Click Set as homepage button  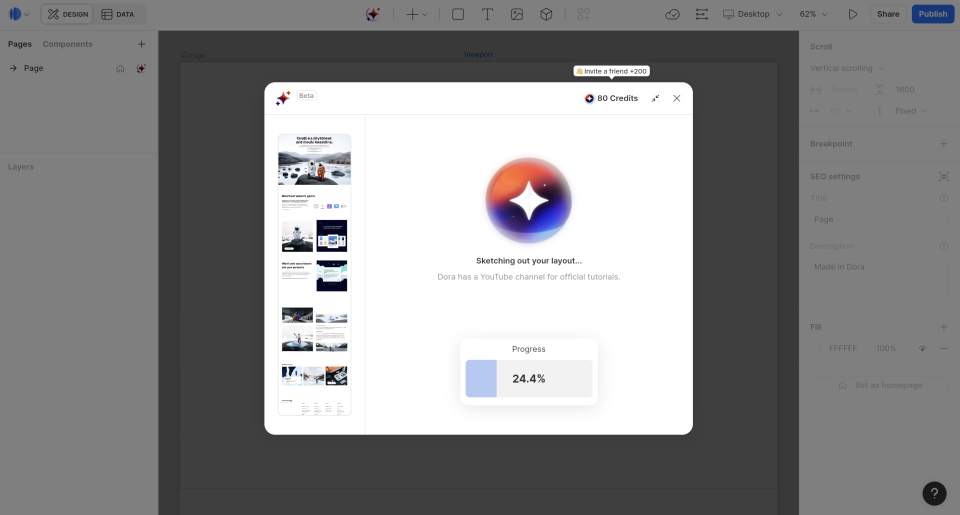(879, 385)
